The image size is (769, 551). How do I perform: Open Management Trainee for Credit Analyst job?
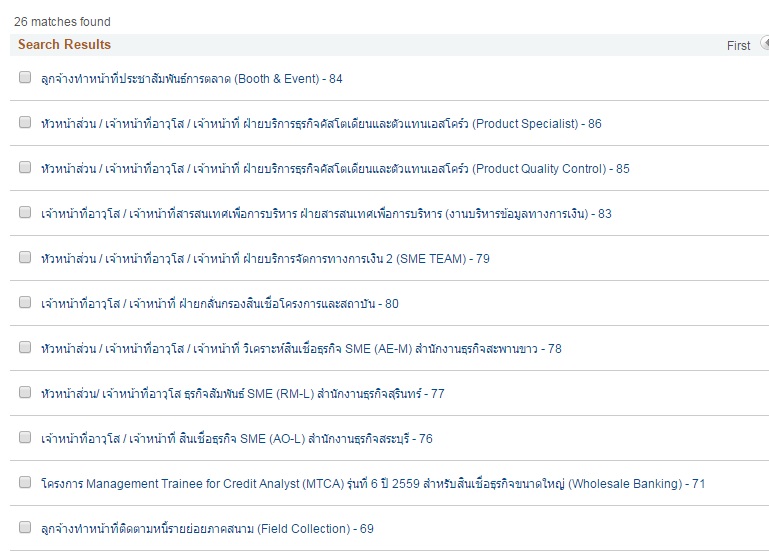tap(373, 484)
